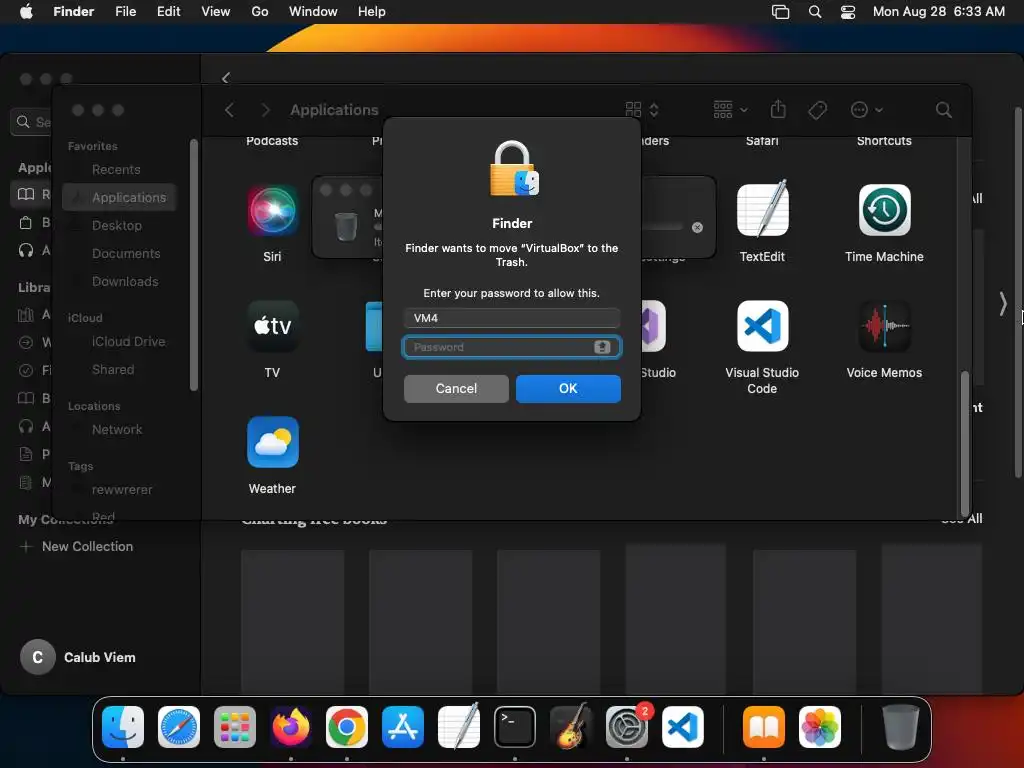The width and height of the screenshot is (1024, 768).
Task: Select the VM4 username field
Action: (x=511, y=318)
